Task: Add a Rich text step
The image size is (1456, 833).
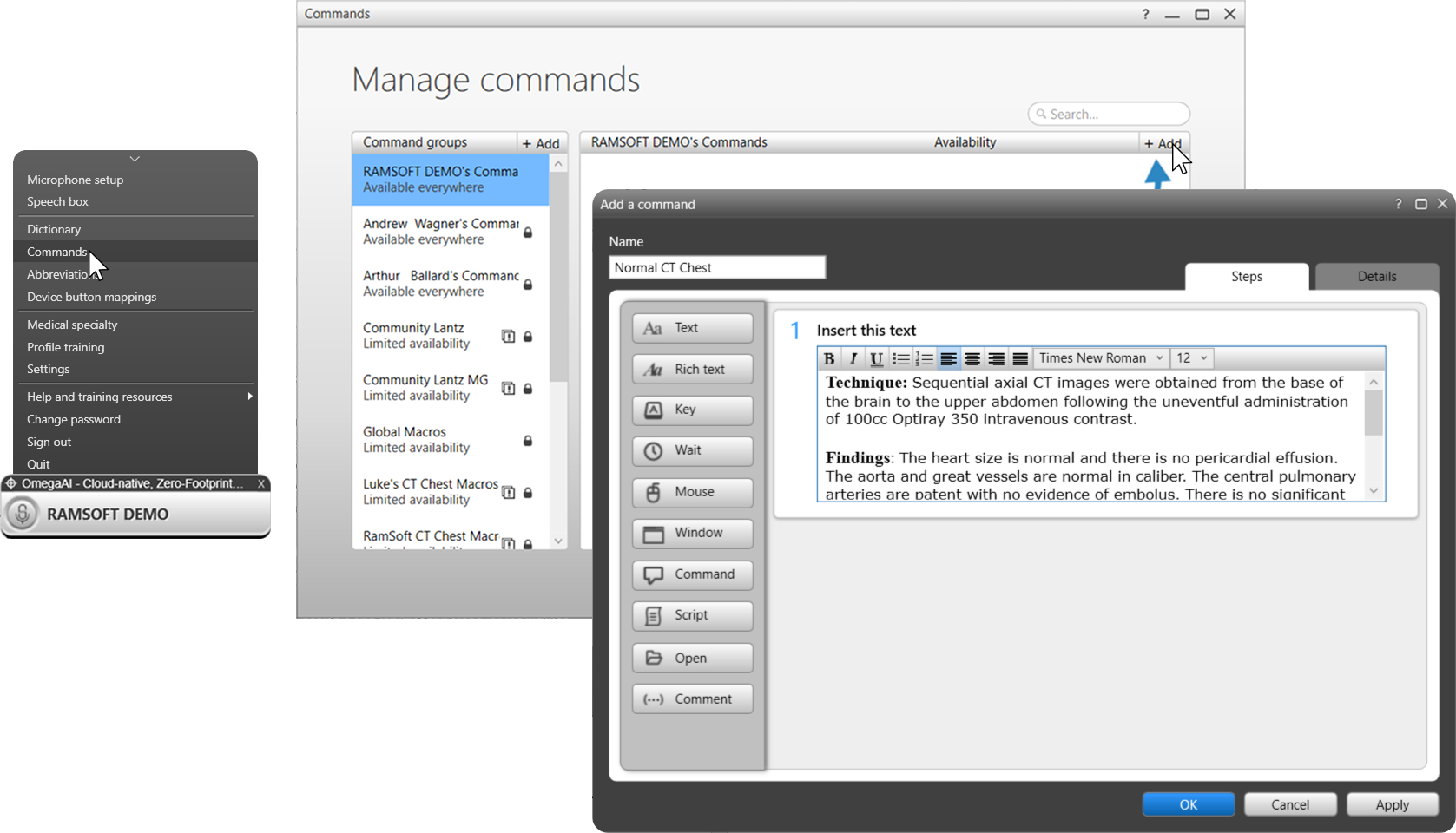Action: click(692, 369)
